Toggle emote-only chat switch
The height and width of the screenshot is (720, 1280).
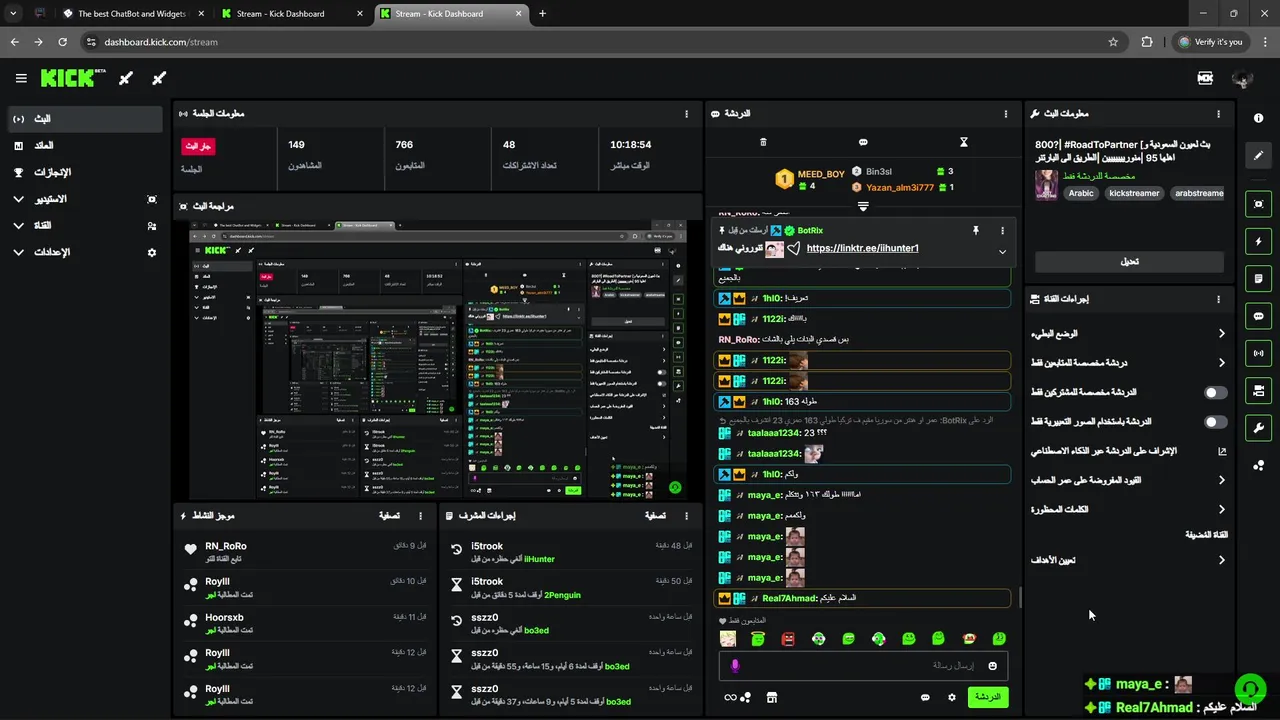point(1216,422)
